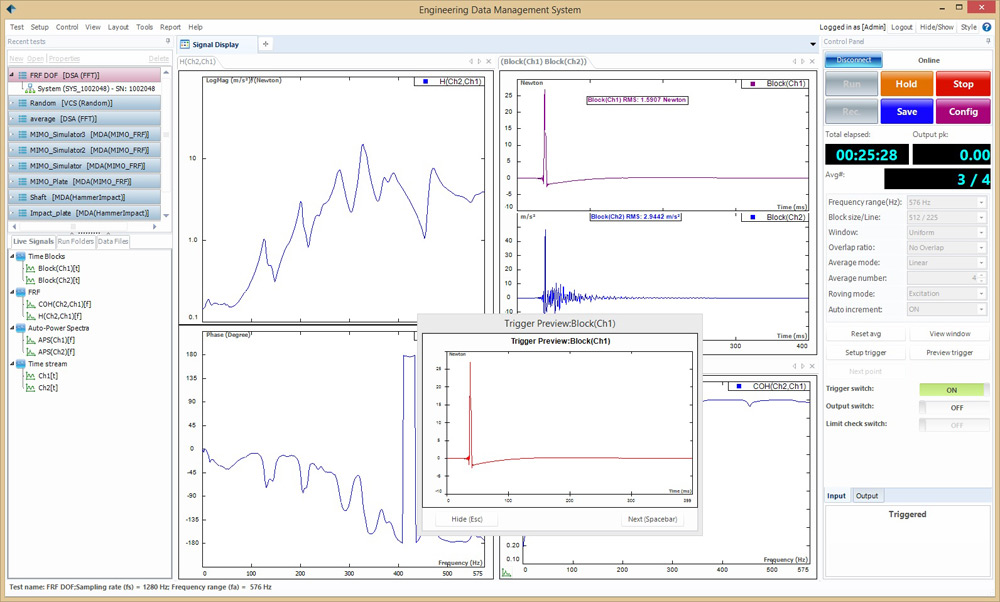Click the Shaft test list icon
This screenshot has height=602, width=1000.
tap(21, 198)
